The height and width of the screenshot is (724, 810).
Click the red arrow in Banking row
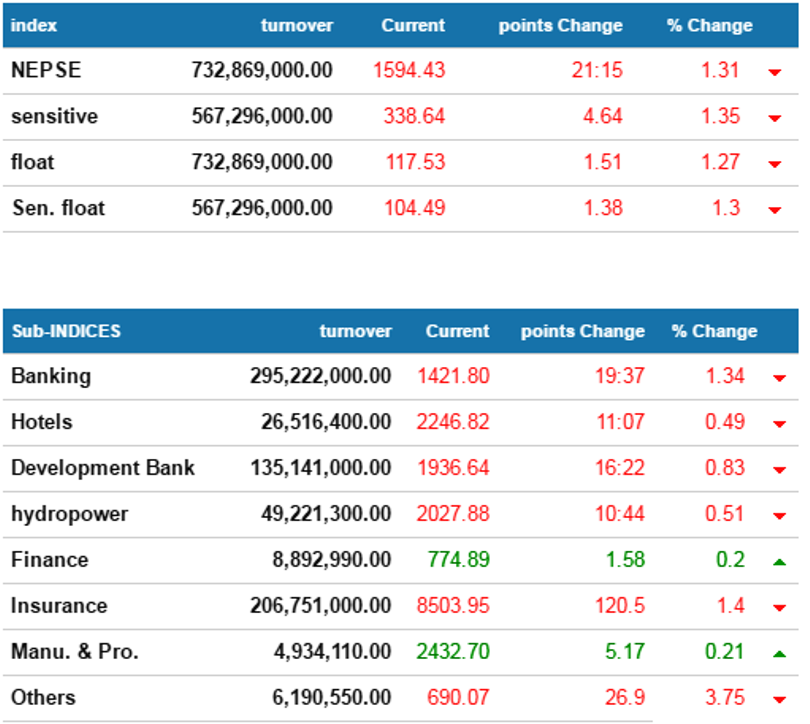point(779,378)
